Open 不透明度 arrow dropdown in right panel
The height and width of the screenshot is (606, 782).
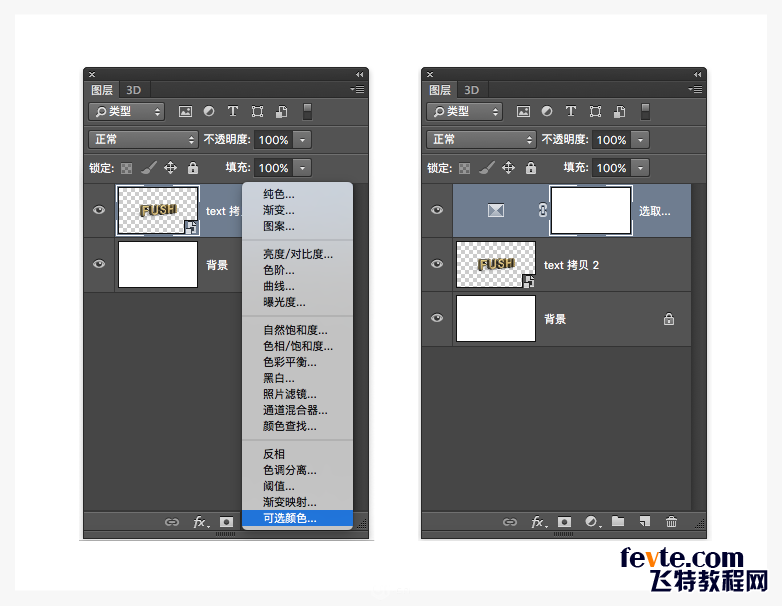tap(640, 140)
